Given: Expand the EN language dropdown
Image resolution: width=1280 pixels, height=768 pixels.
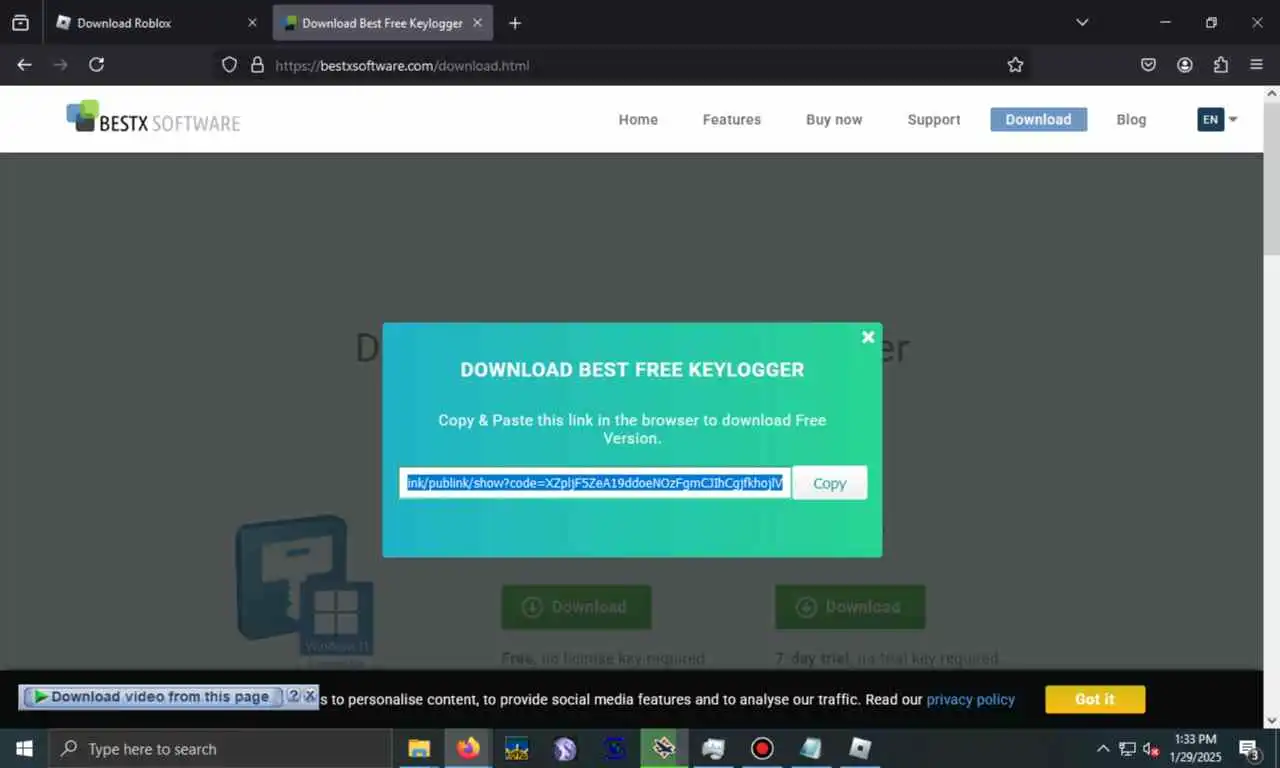Looking at the screenshot, I should click(x=1217, y=119).
